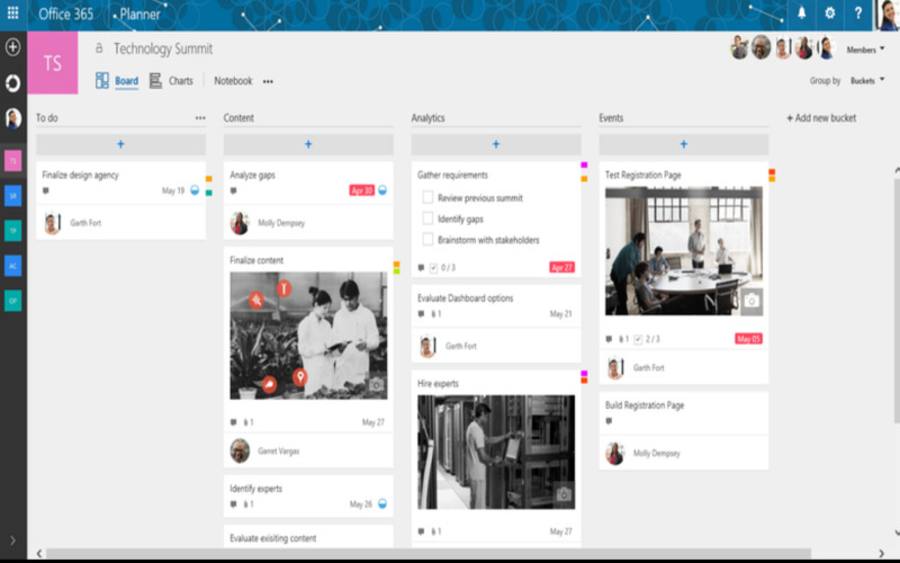Open the notifications bell
This screenshot has height=563, width=900.
[x=802, y=13]
